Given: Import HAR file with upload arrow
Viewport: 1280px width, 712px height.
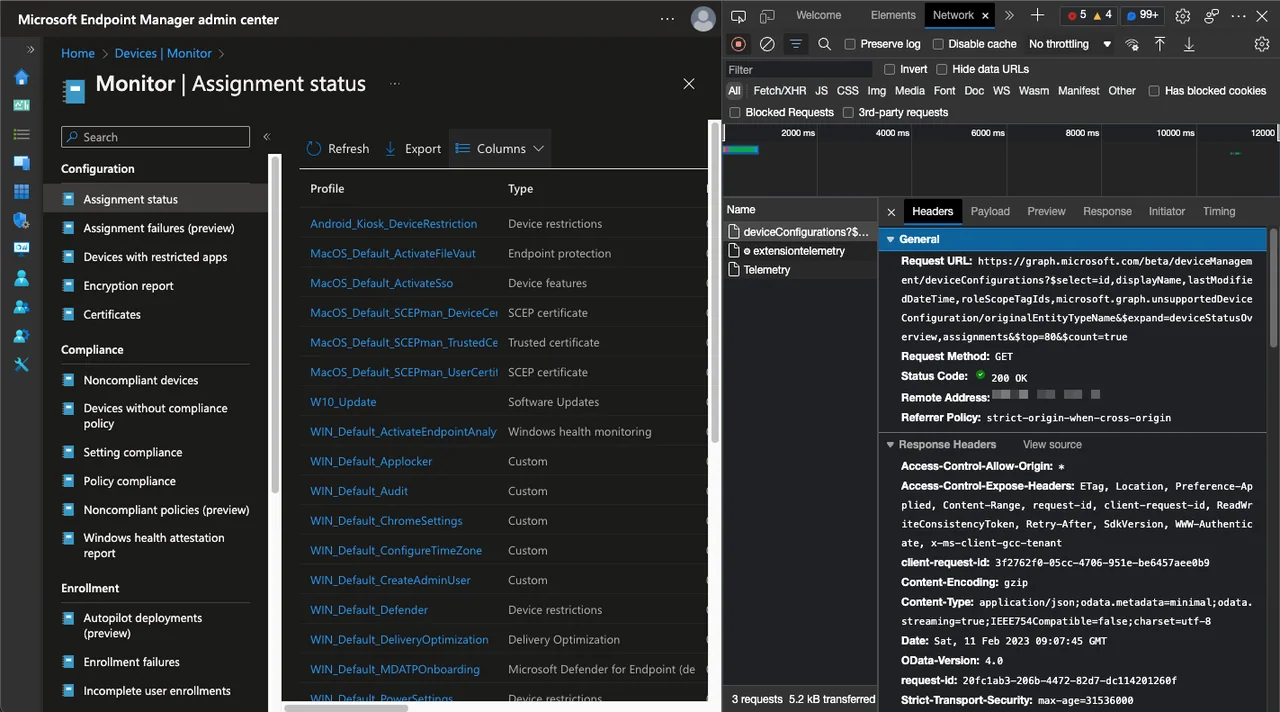Looking at the screenshot, I should tap(1160, 44).
